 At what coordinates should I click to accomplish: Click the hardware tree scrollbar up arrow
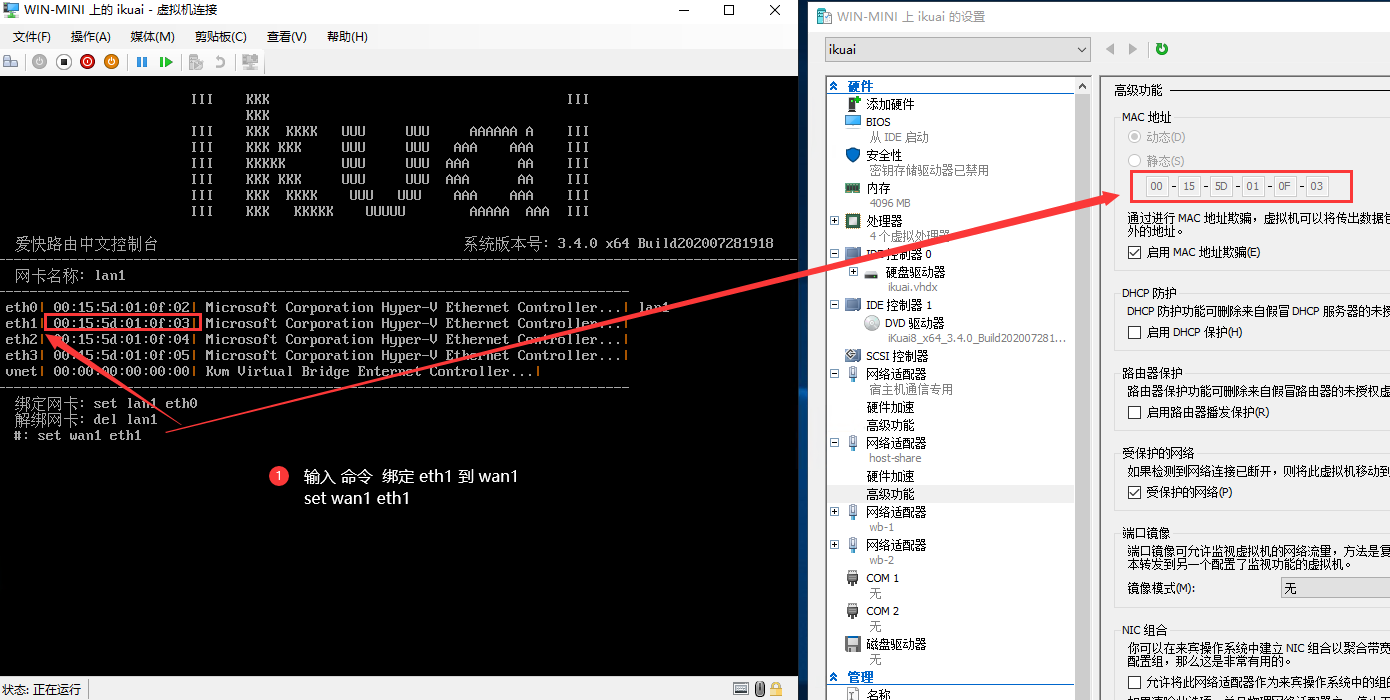1081,87
